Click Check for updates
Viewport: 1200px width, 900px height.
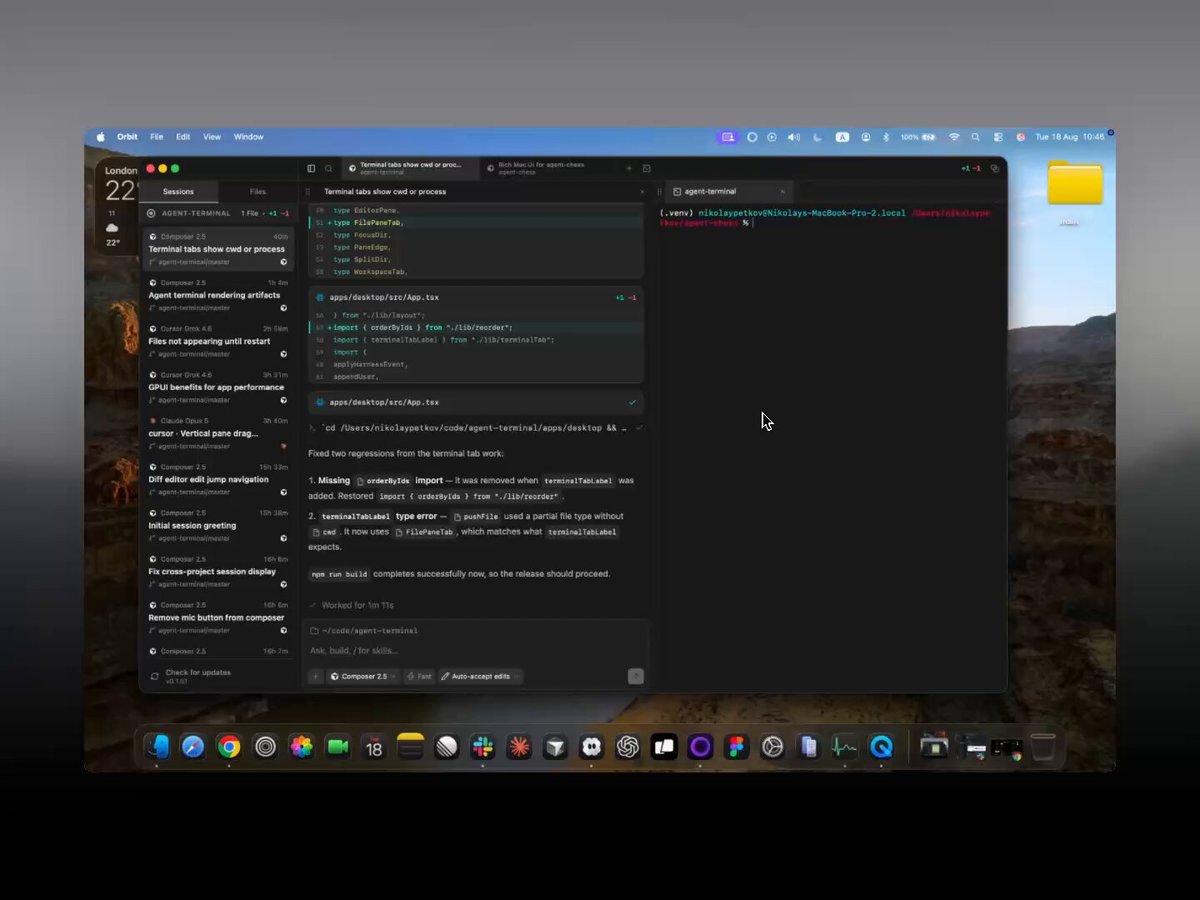[x=198, y=672]
